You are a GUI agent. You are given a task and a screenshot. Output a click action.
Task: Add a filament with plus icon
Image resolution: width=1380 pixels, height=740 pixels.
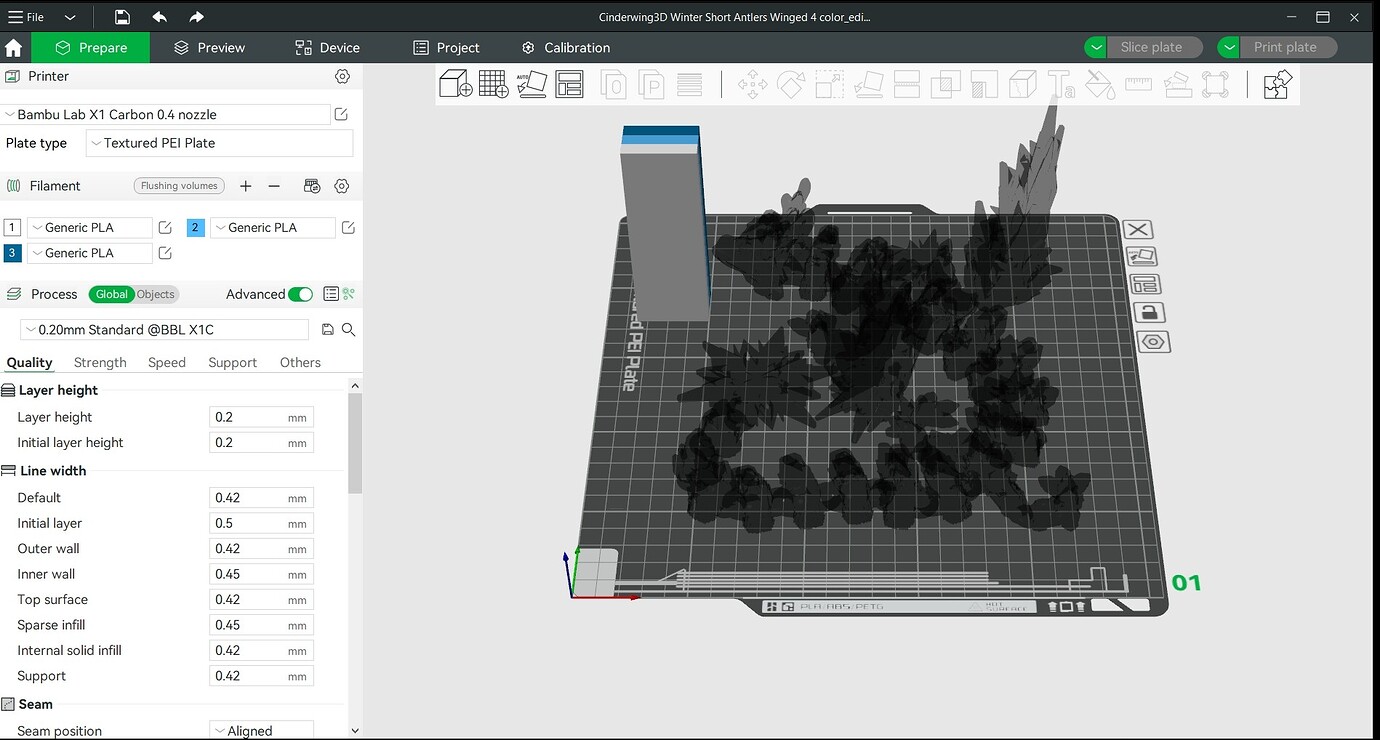tap(245, 186)
